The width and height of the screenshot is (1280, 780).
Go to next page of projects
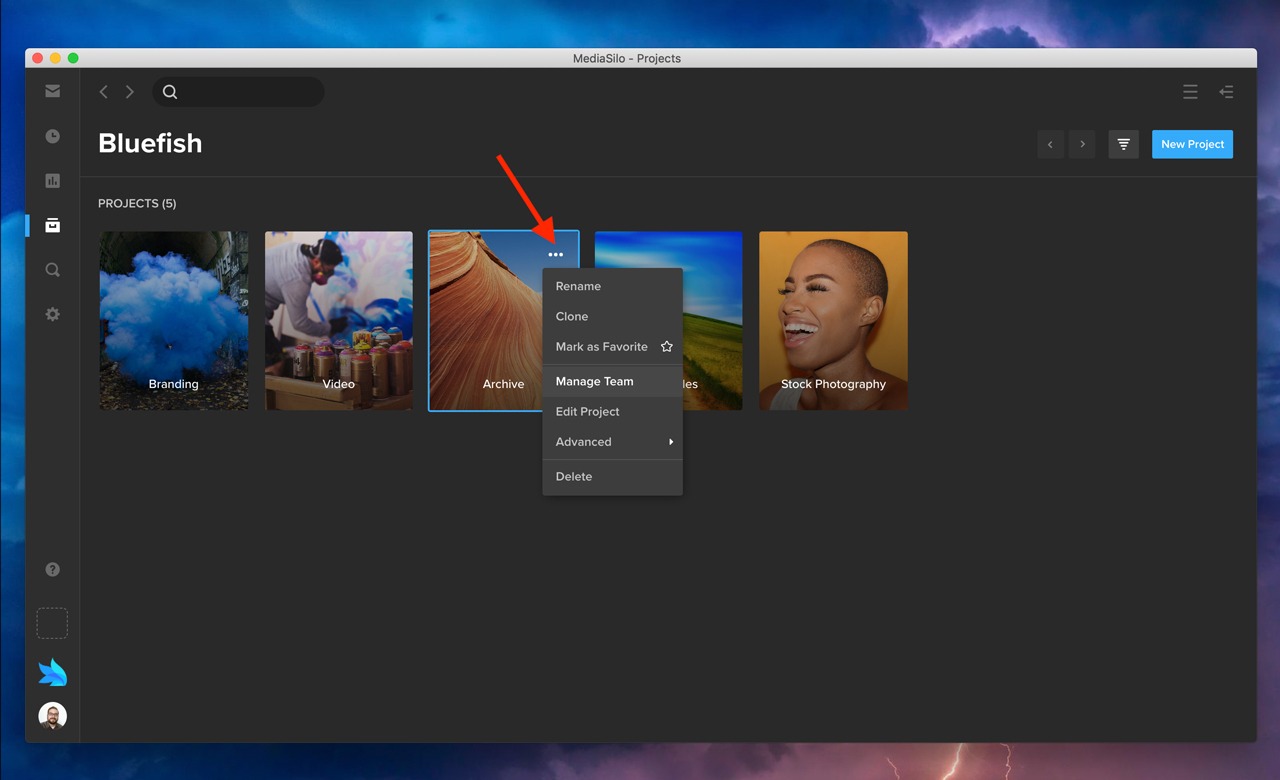click(1082, 144)
